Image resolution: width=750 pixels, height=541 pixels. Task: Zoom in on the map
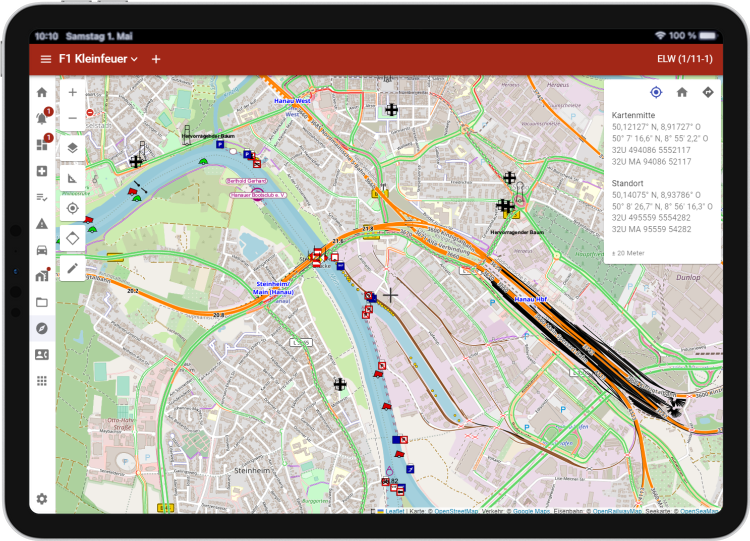point(72,92)
